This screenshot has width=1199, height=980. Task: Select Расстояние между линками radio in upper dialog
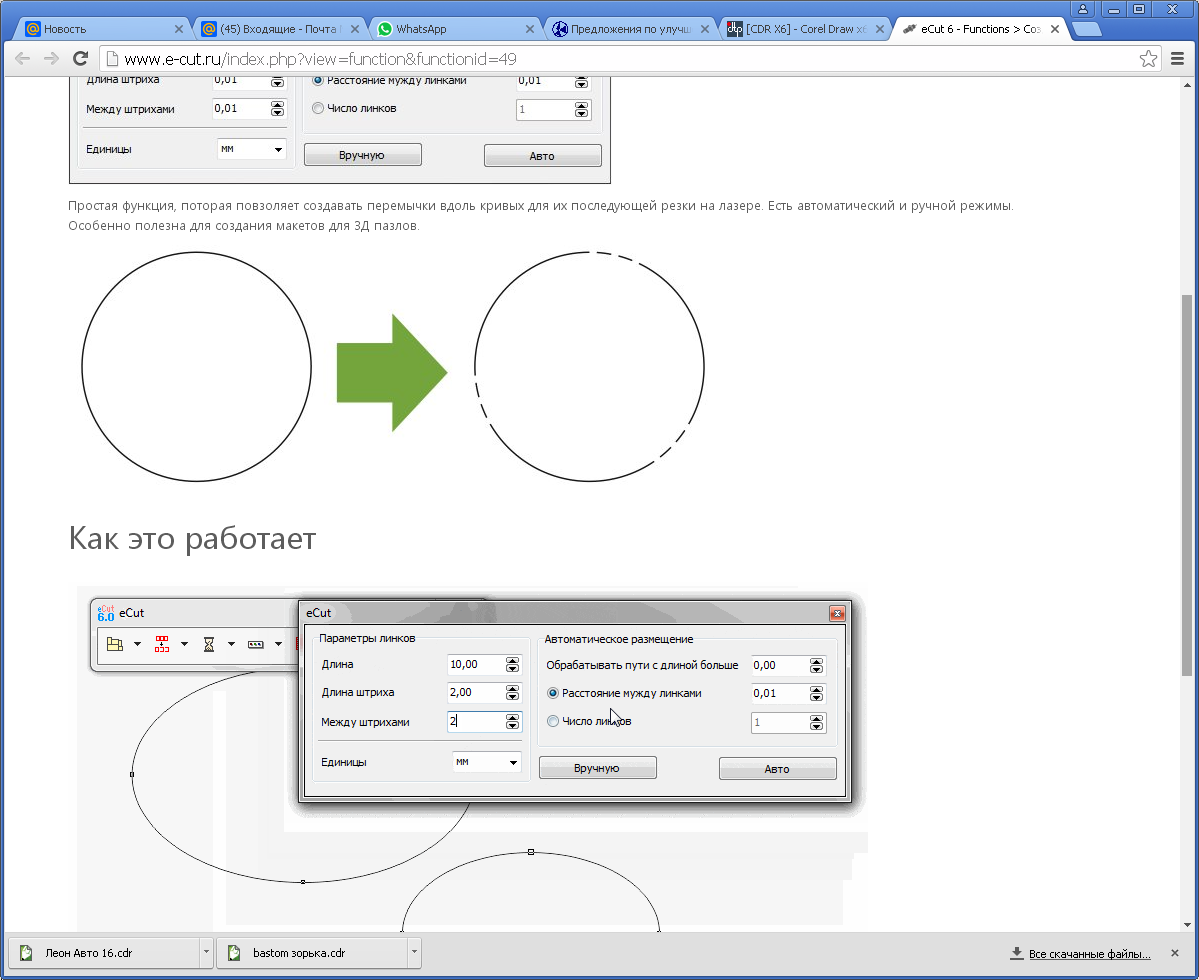(x=318, y=80)
